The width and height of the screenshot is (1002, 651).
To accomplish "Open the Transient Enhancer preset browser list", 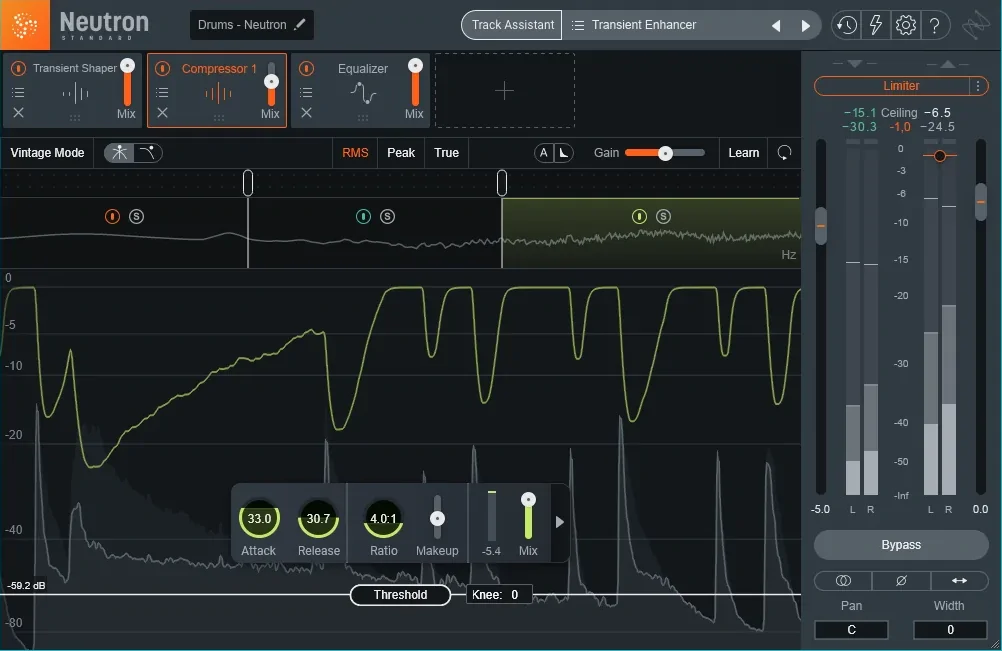I will [578, 25].
